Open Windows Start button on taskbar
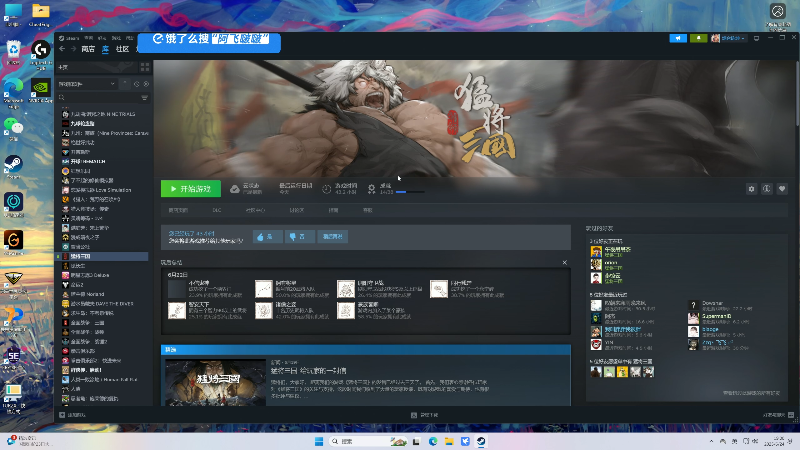This screenshot has width=800, height=450. tap(319, 441)
